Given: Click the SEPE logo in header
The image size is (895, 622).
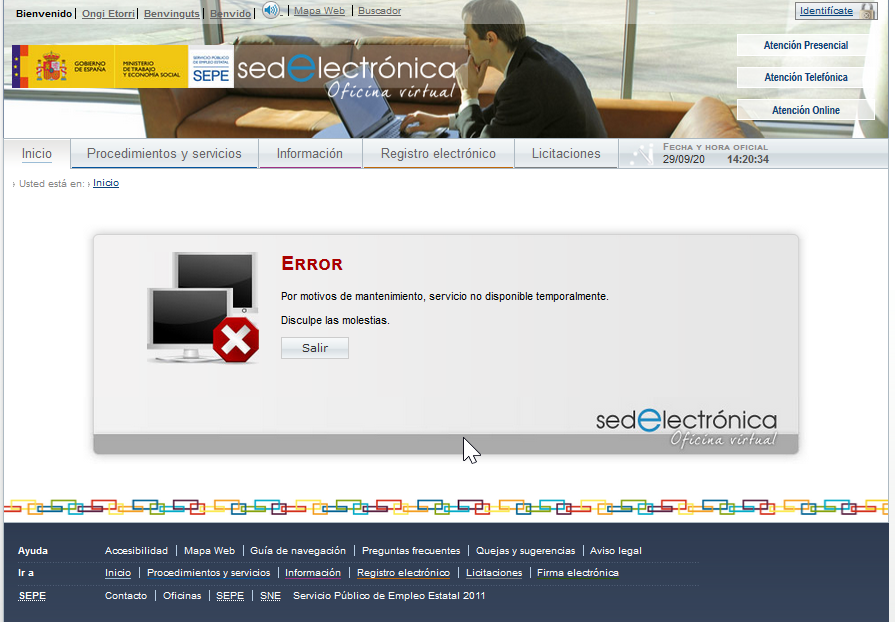Looking at the screenshot, I should point(211,67).
